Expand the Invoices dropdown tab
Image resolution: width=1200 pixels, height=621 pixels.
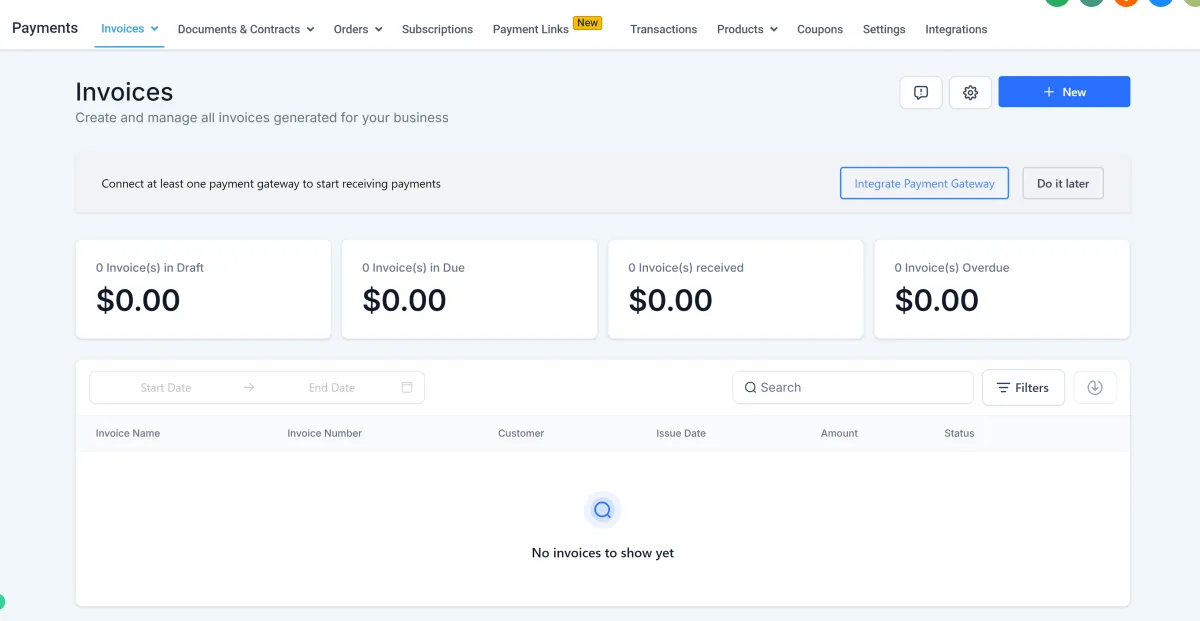130,29
